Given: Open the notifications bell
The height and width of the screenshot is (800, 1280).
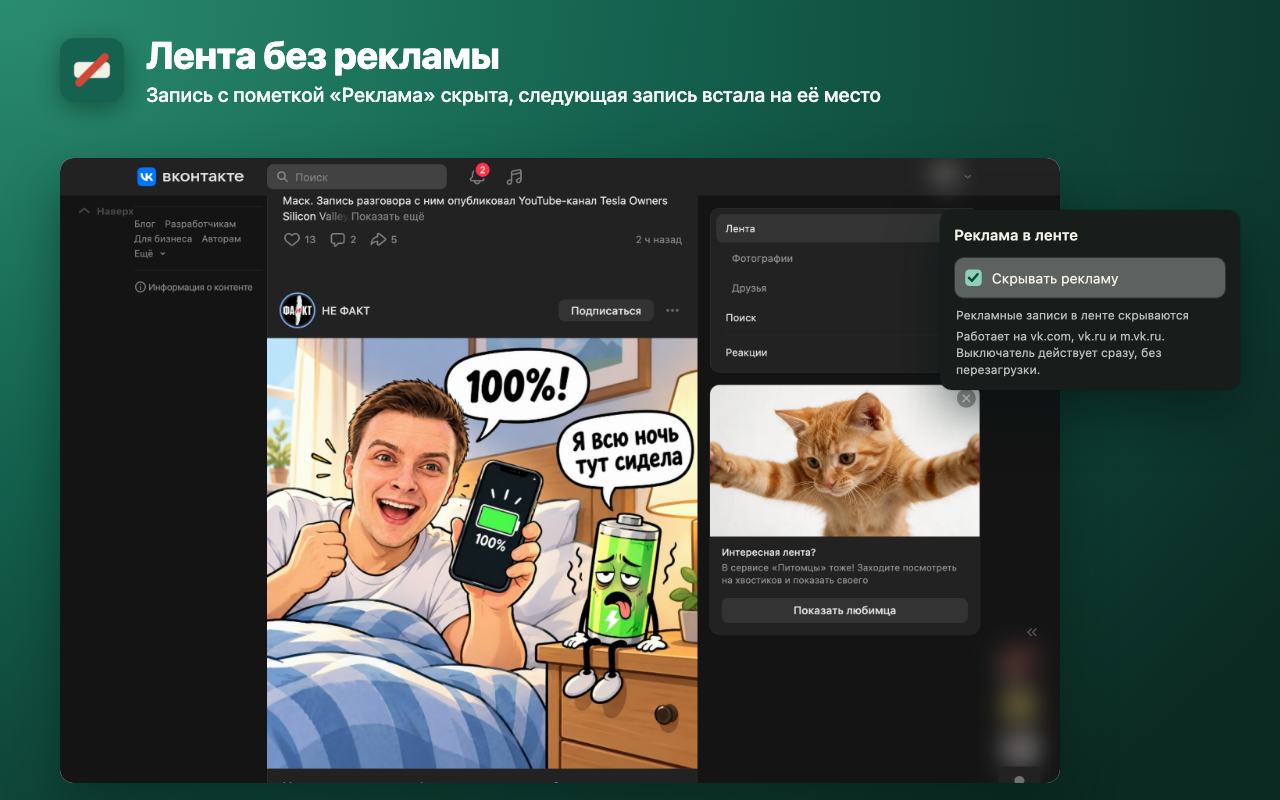Looking at the screenshot, I should pos(477,177).
